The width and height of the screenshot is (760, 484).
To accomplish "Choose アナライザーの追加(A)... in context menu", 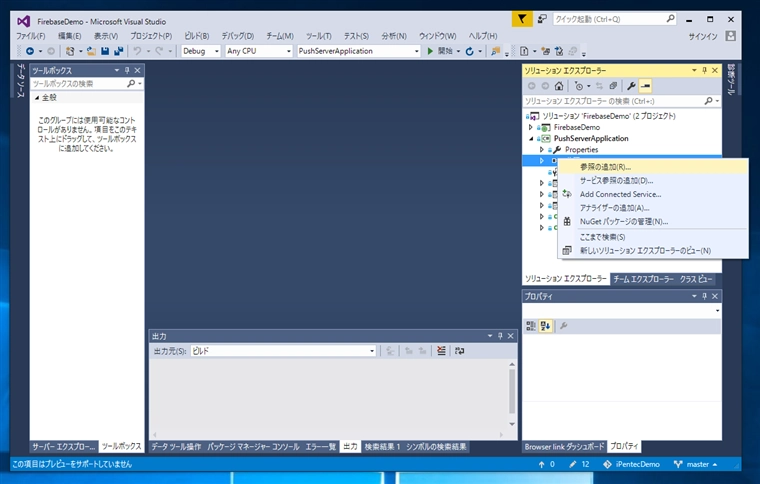I will (x=652, y=208).
